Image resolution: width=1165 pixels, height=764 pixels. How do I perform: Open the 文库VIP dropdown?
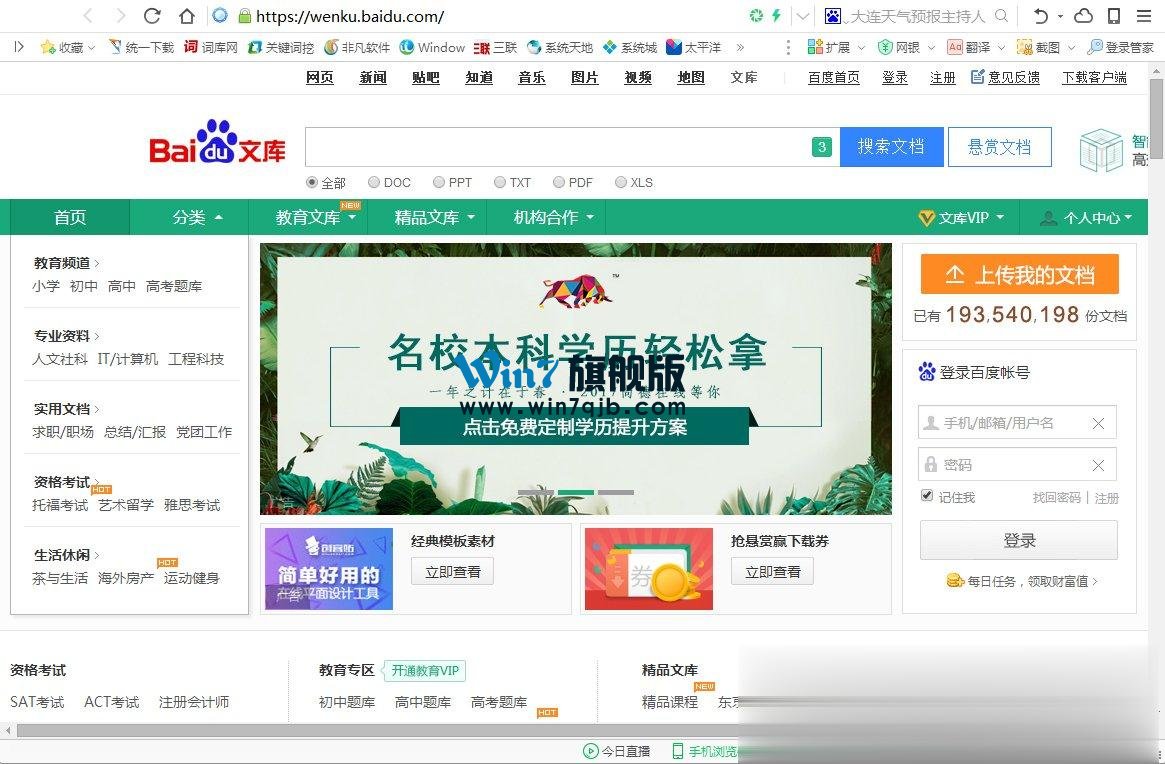point(961,217)
